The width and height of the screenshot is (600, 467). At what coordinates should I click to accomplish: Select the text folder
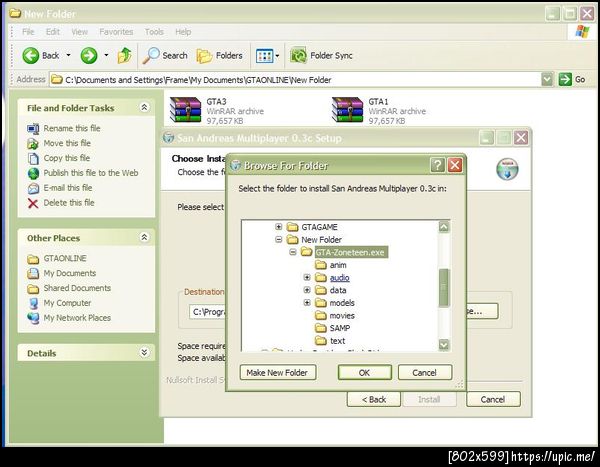click(x=337, y=341)
